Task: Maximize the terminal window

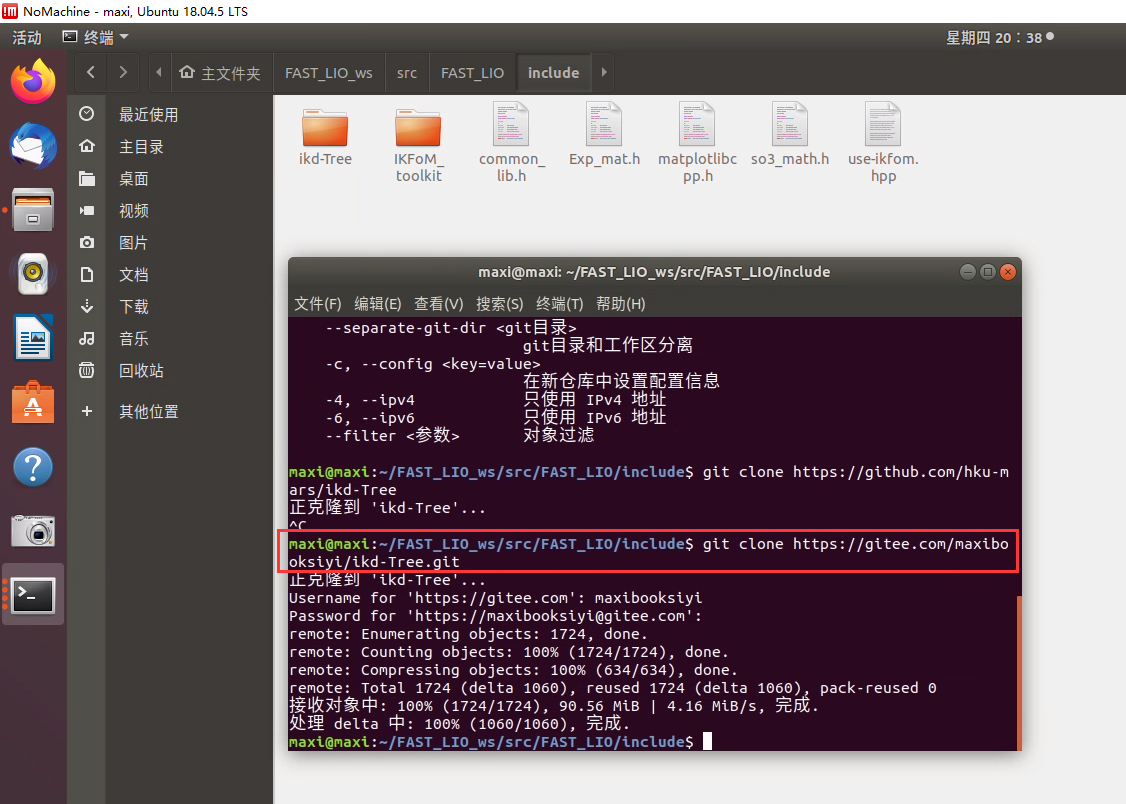Action: pyautogui.click(x=987, y=271)
